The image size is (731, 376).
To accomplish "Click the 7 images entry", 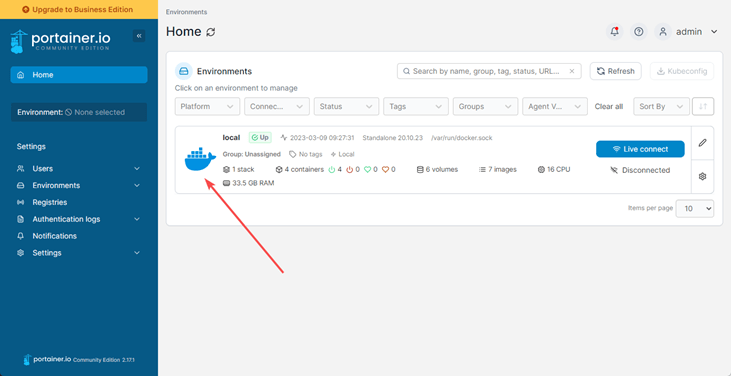I will point(498,170).
